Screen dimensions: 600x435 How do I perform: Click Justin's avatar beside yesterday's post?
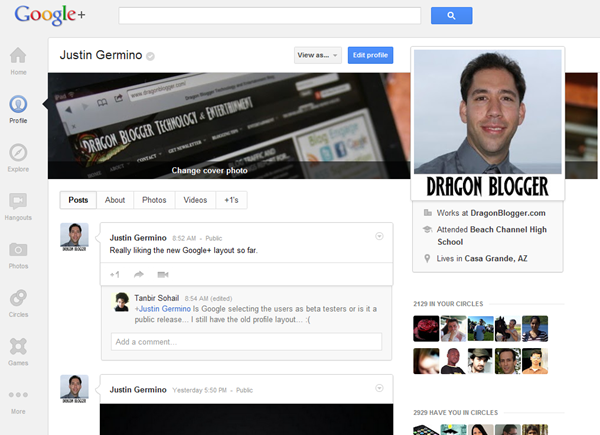[74, 389]
